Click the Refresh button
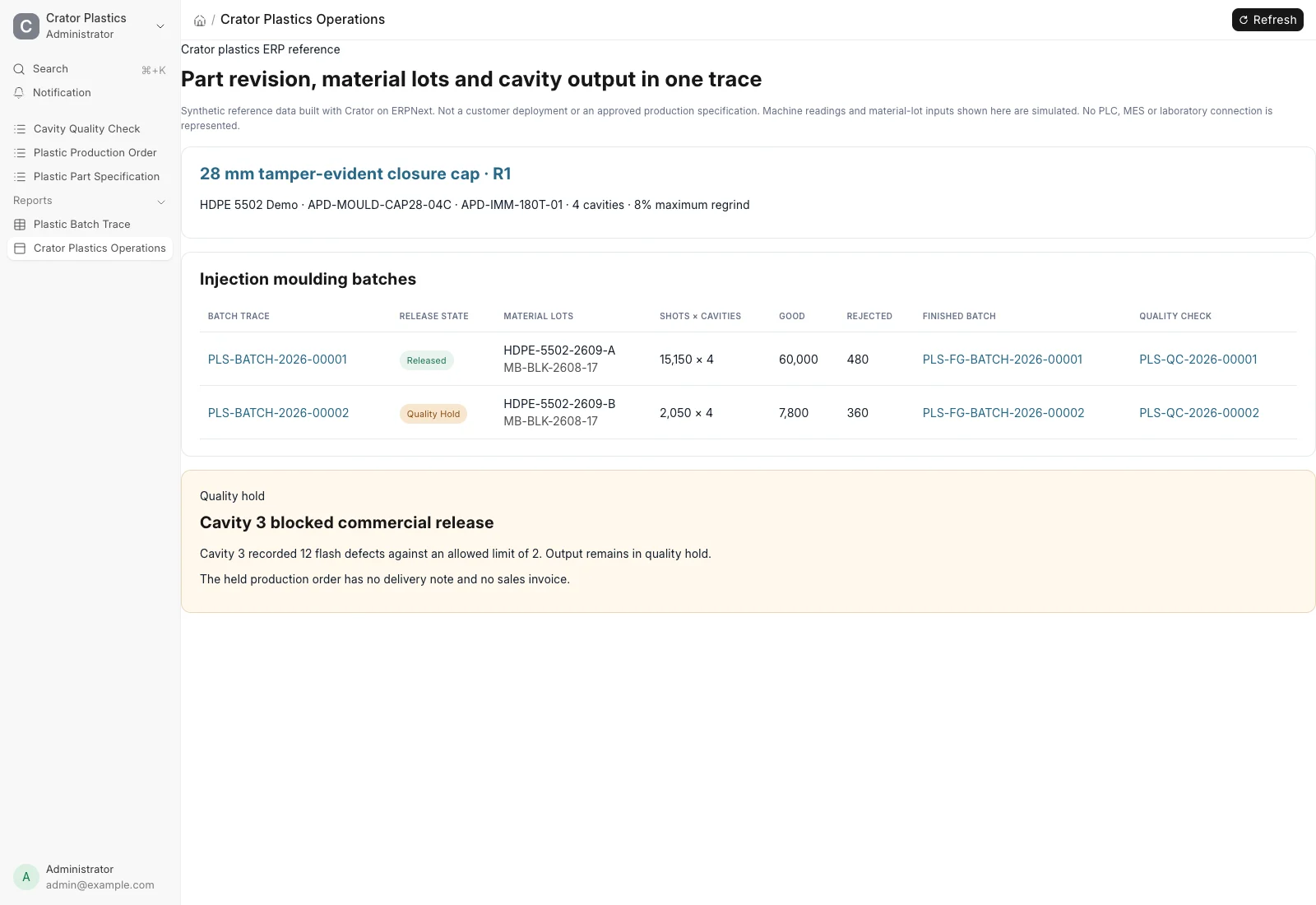The height and width of the screenshot is (905, 1316). click(x=1267, y=20)
